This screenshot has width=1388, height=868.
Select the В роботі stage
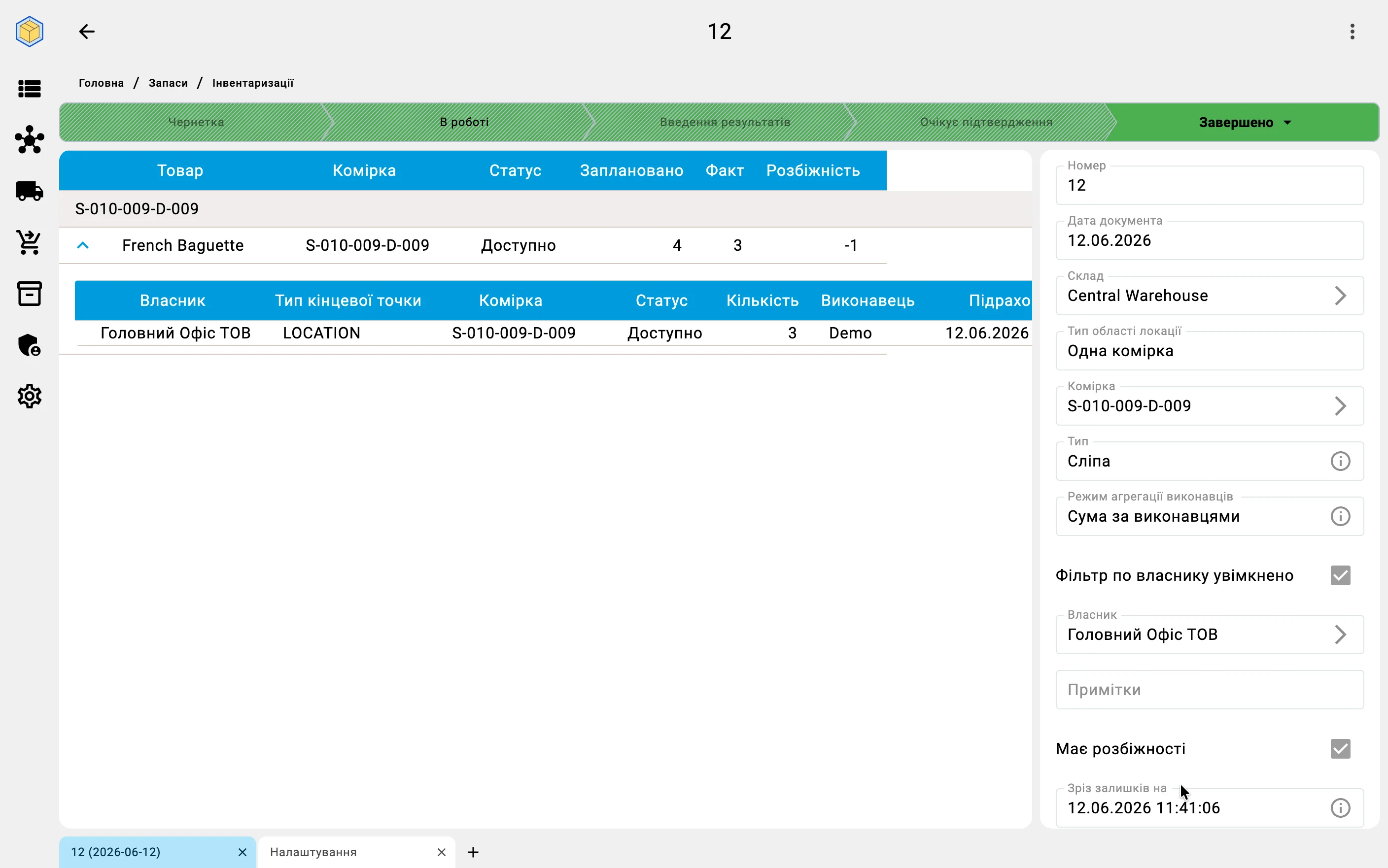pos(464,122)
